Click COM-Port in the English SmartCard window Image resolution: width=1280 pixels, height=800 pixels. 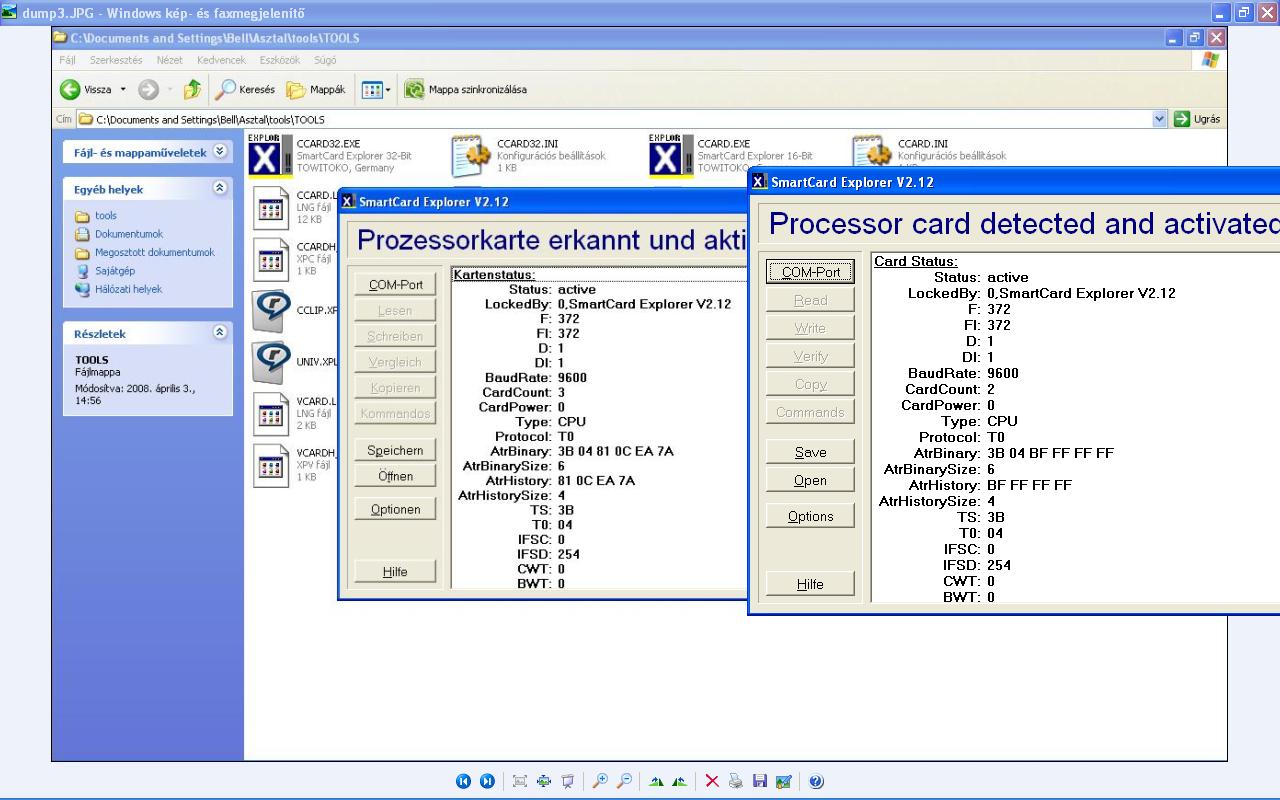811,272
